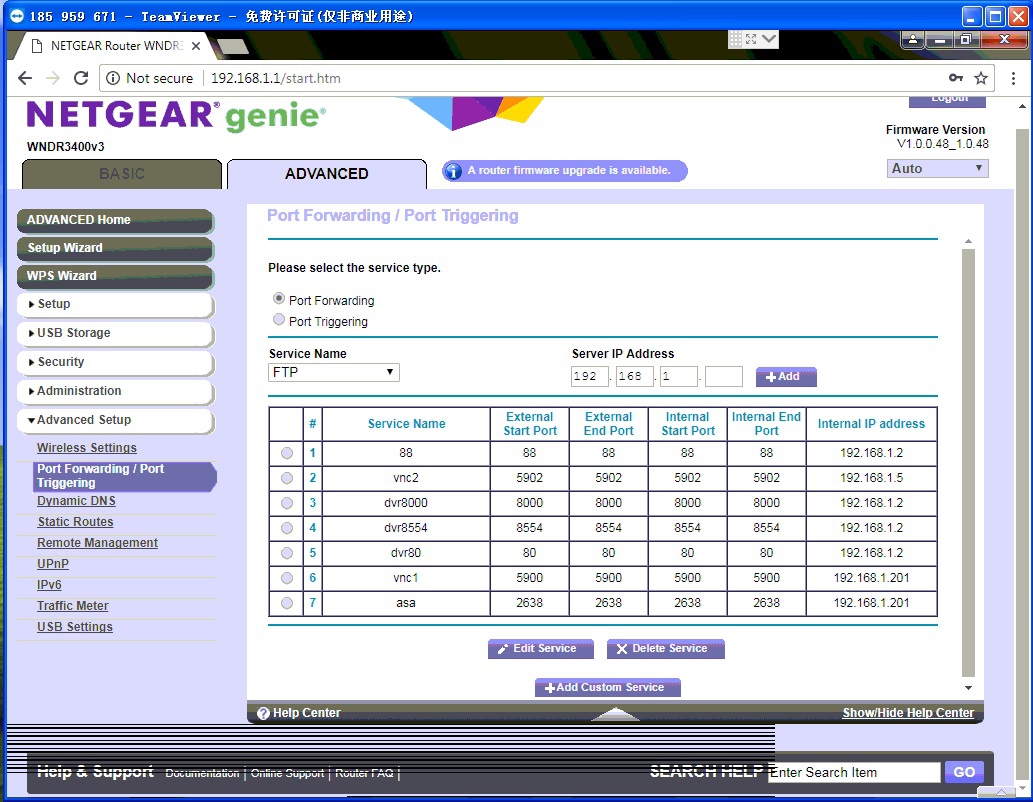Select the radio button for service 88
The image size is (1033, 802).
pos(287,453)
